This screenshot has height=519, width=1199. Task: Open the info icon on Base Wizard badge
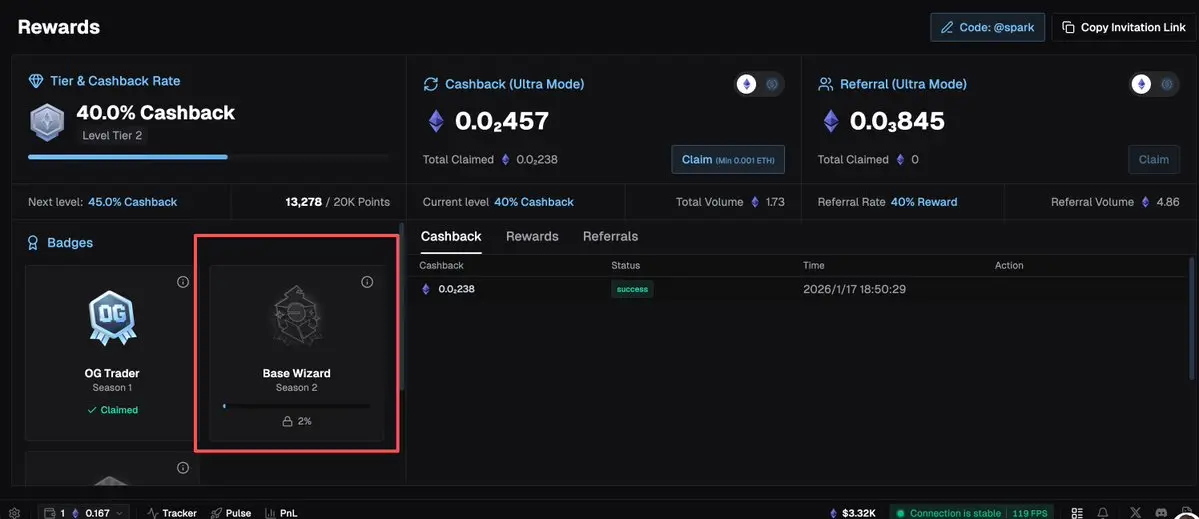[367, 282]
